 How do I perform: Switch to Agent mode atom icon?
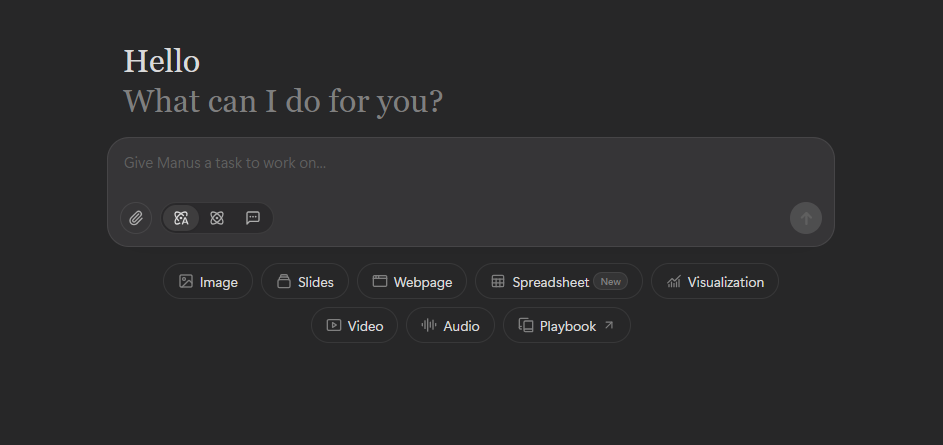tap(217, 218)
